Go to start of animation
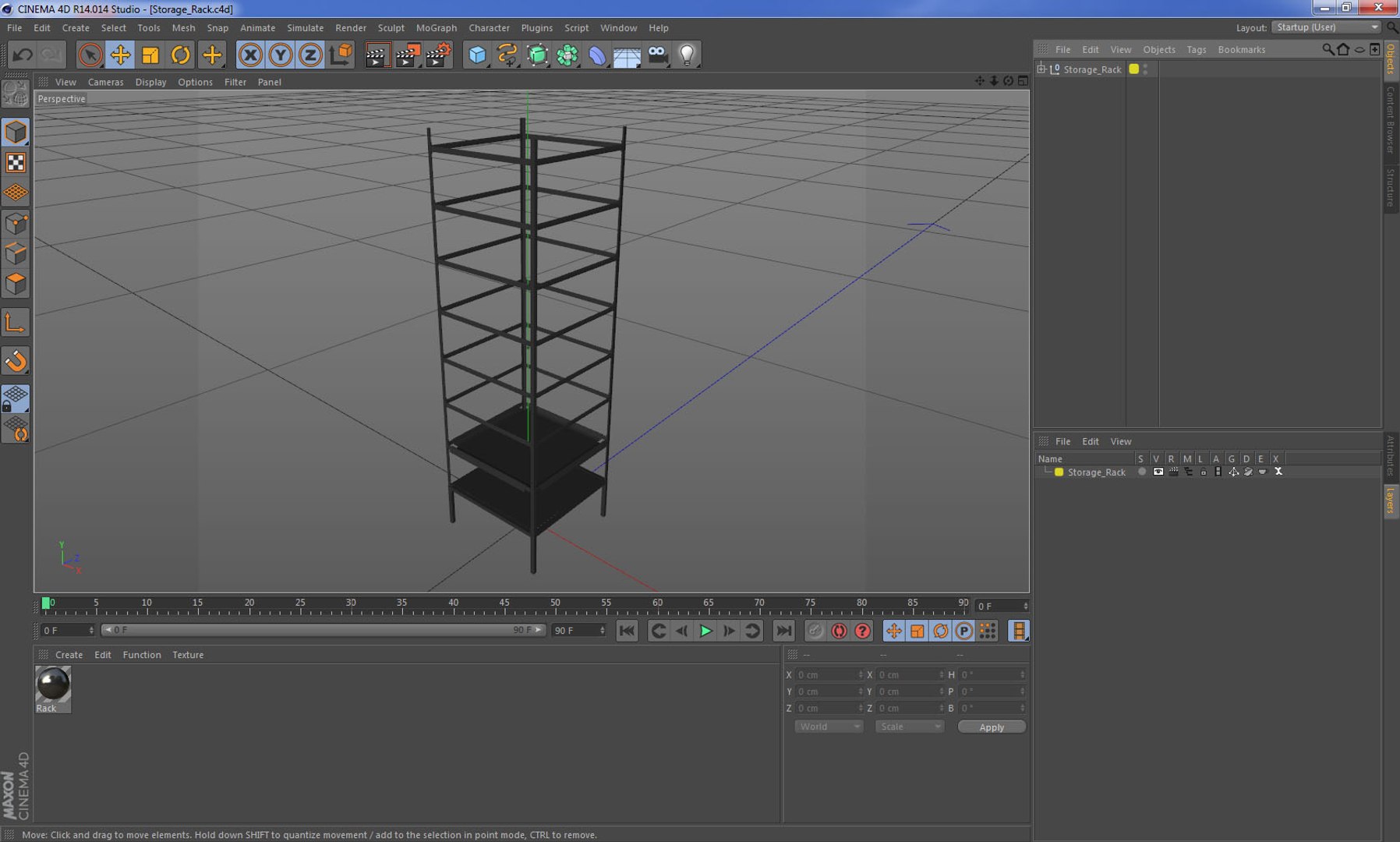Screen dimensions: 1400x842 click(x=627, y=631)
